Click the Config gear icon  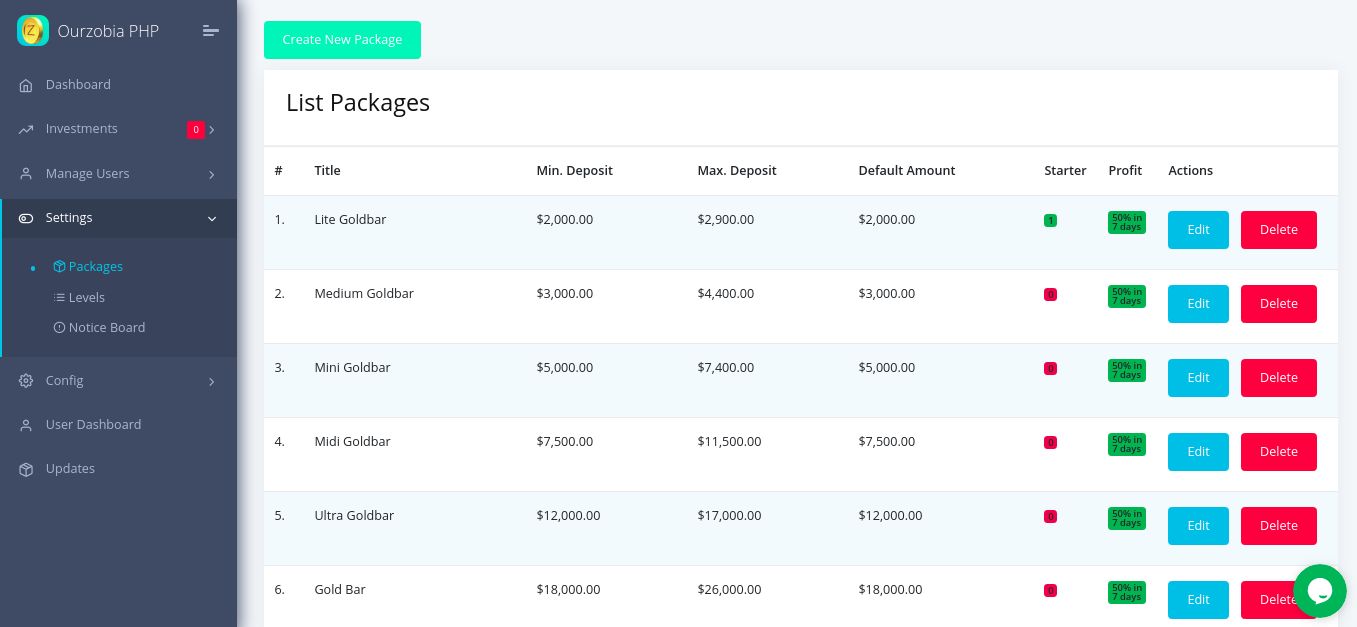(x=26, y=381)
